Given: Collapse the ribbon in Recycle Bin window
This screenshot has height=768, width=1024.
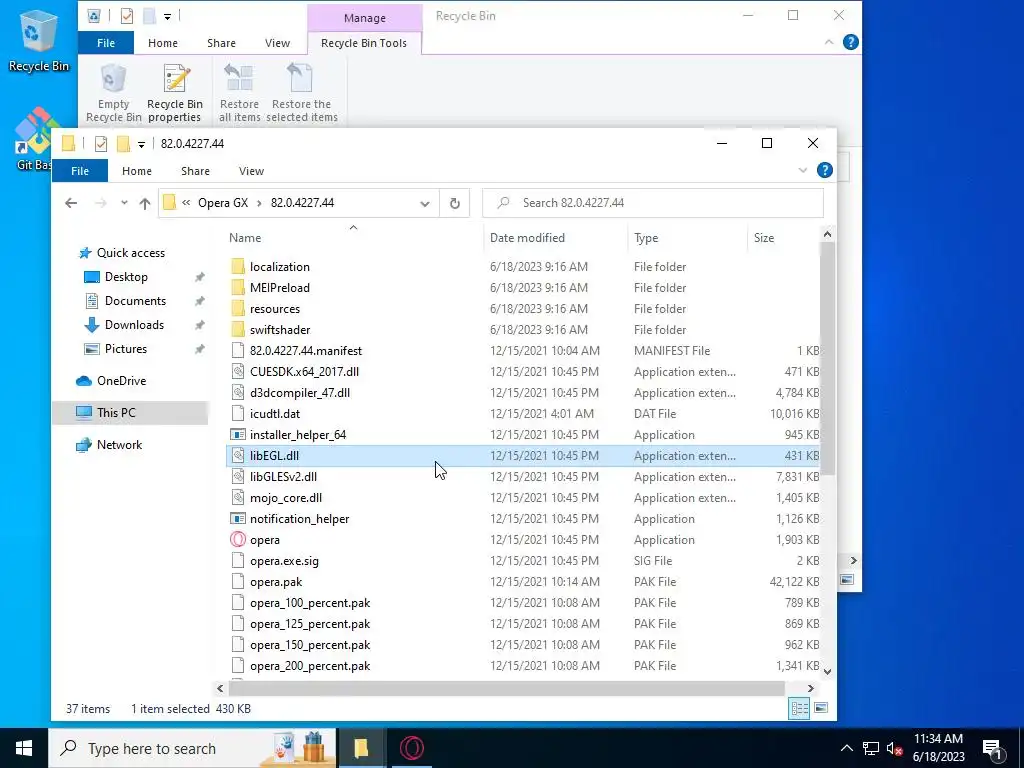Looking at the screenshot, I should coord(829,42).
